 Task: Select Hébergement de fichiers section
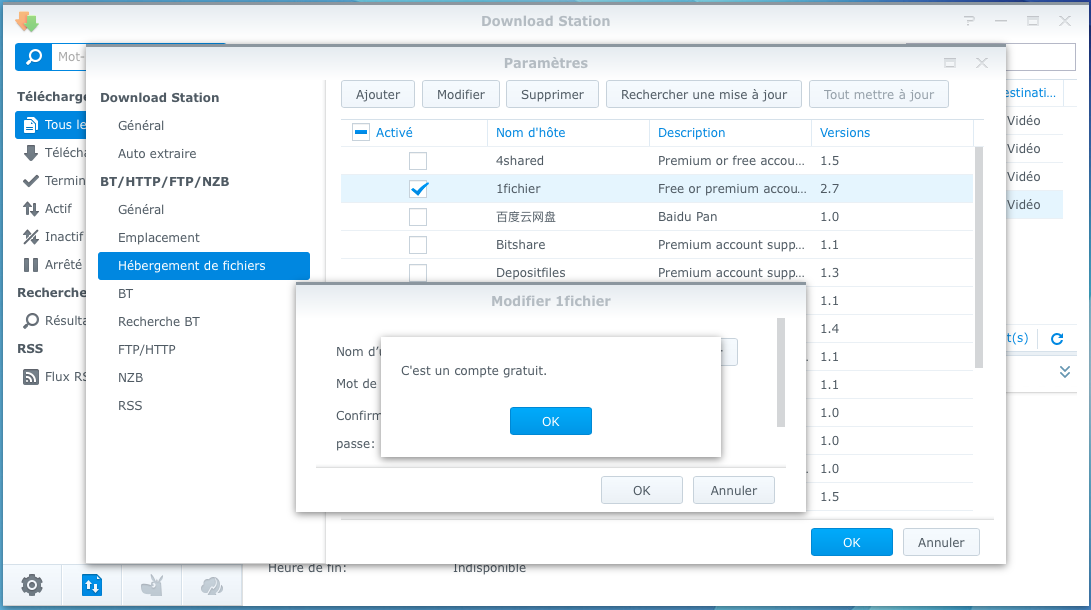204,266
